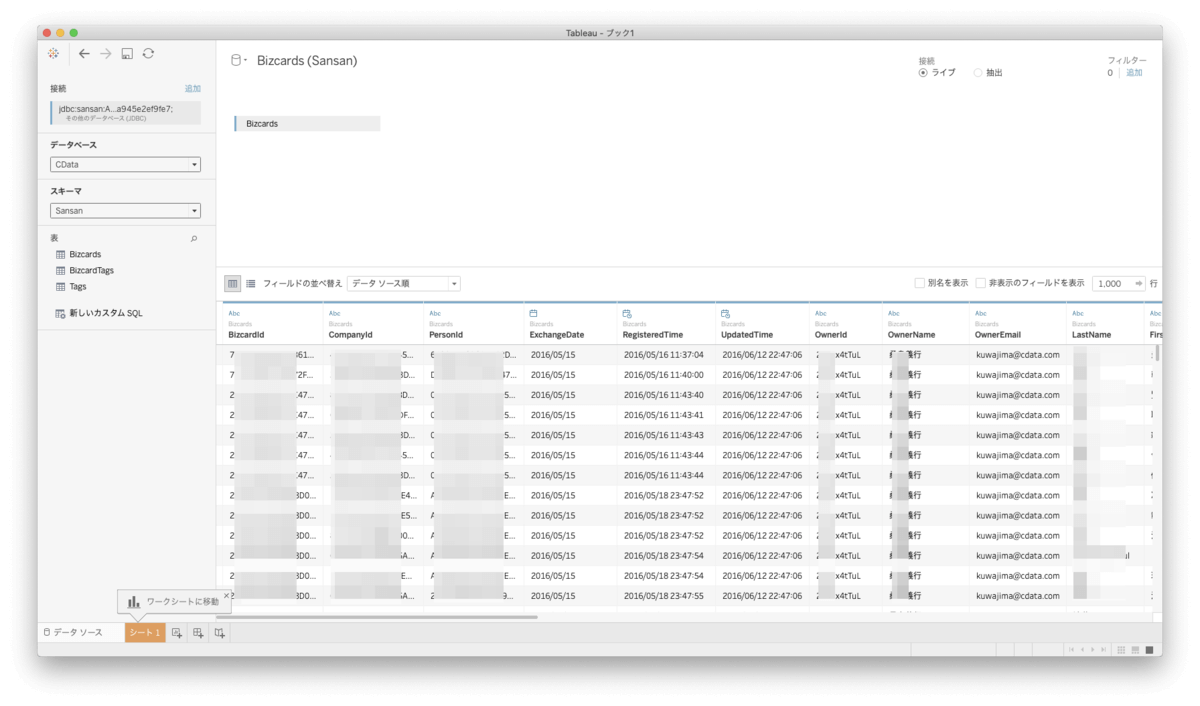Open the データ ソース順 sort dropdown
This screenshot has width=1200, height=706.
click(404, 284)
